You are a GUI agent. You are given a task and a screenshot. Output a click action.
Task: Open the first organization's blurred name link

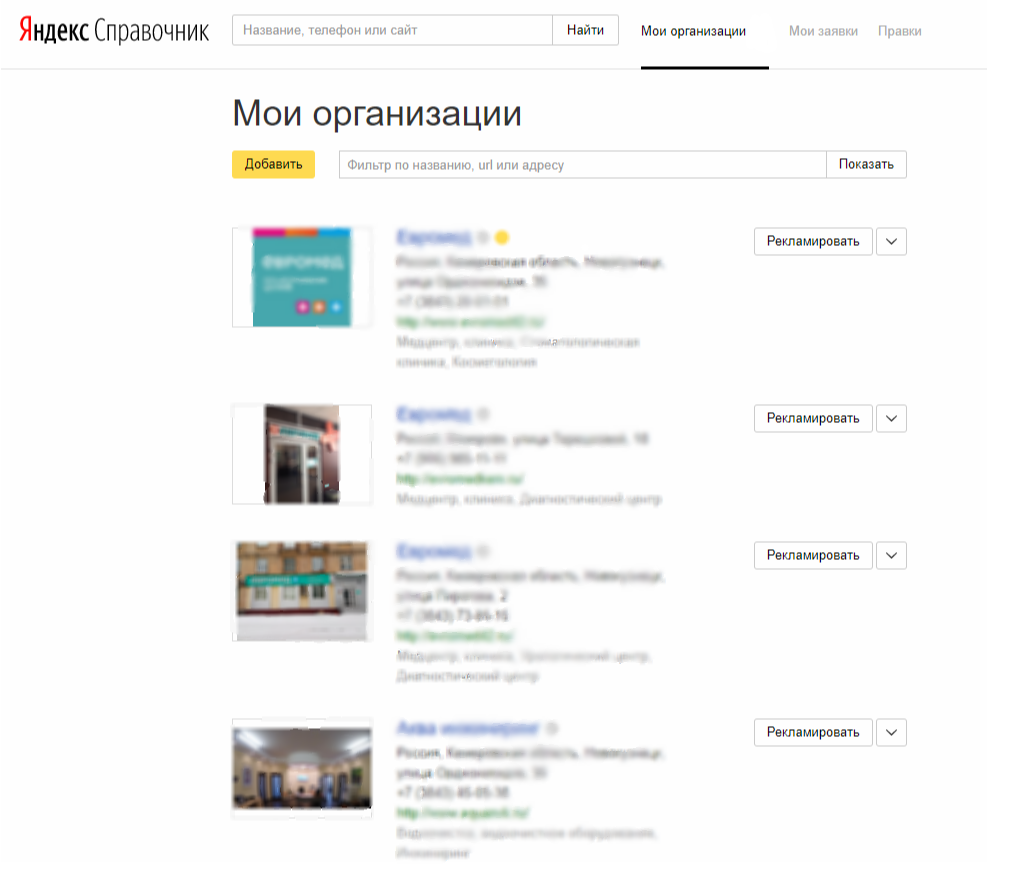(x=434, y=237)
